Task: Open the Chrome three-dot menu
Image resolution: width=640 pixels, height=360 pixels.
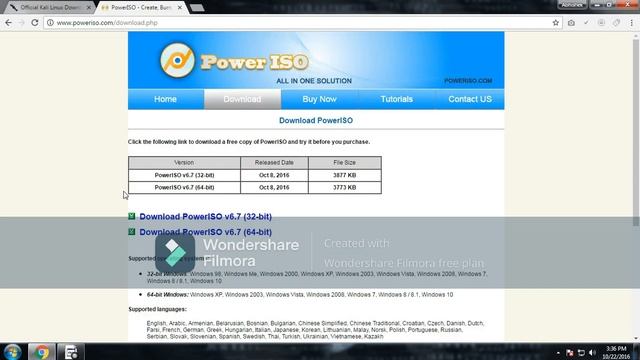Action: 631,23
